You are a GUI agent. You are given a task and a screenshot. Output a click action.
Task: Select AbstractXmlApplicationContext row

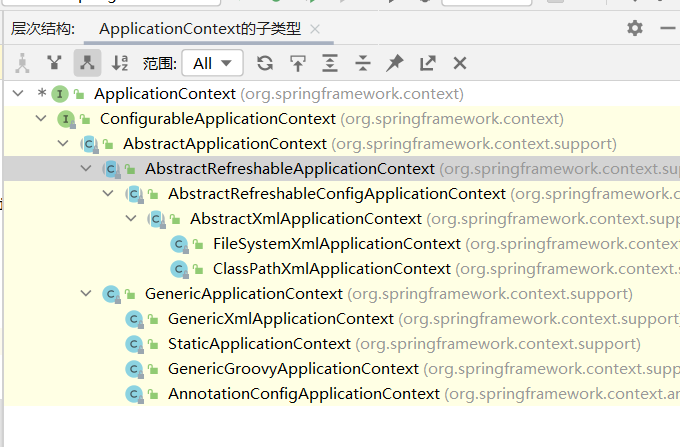pos(342,219)
